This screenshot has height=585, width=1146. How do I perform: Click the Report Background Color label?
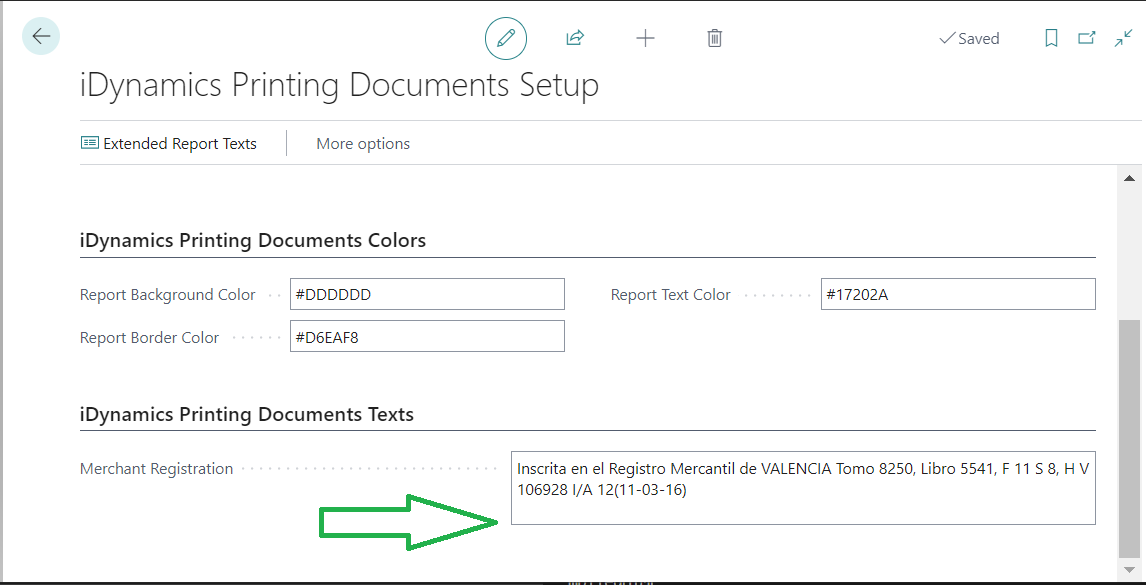click(167, 295)
